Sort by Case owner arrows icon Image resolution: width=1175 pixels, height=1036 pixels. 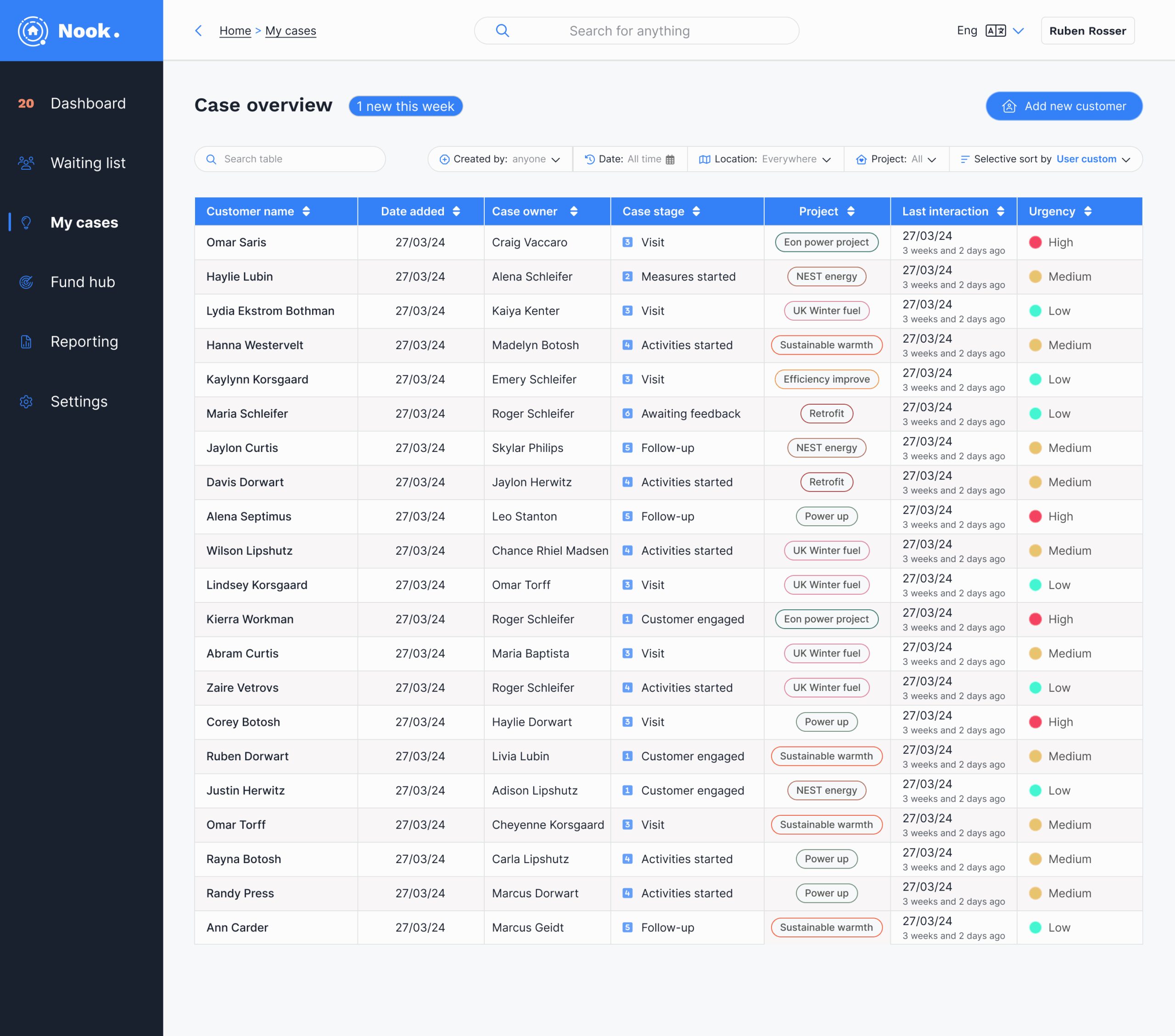(x=574, y=212)
